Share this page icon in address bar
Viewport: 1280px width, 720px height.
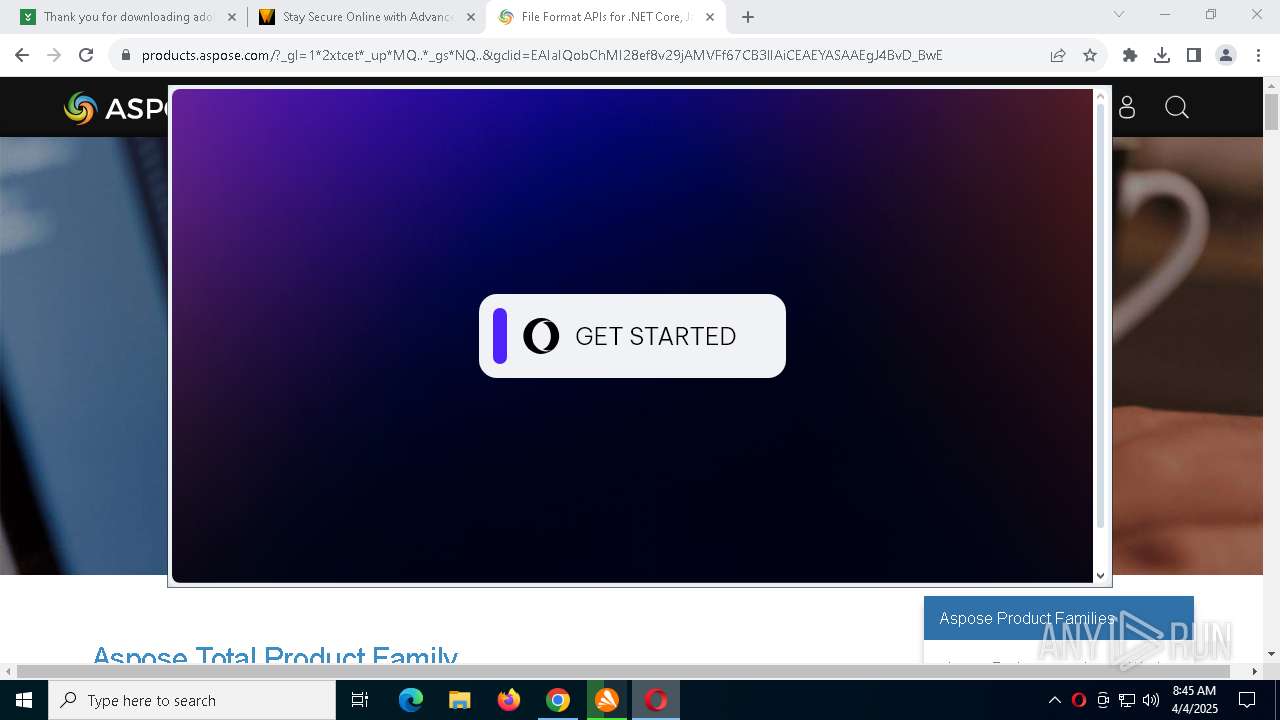tap(1058, 55)
